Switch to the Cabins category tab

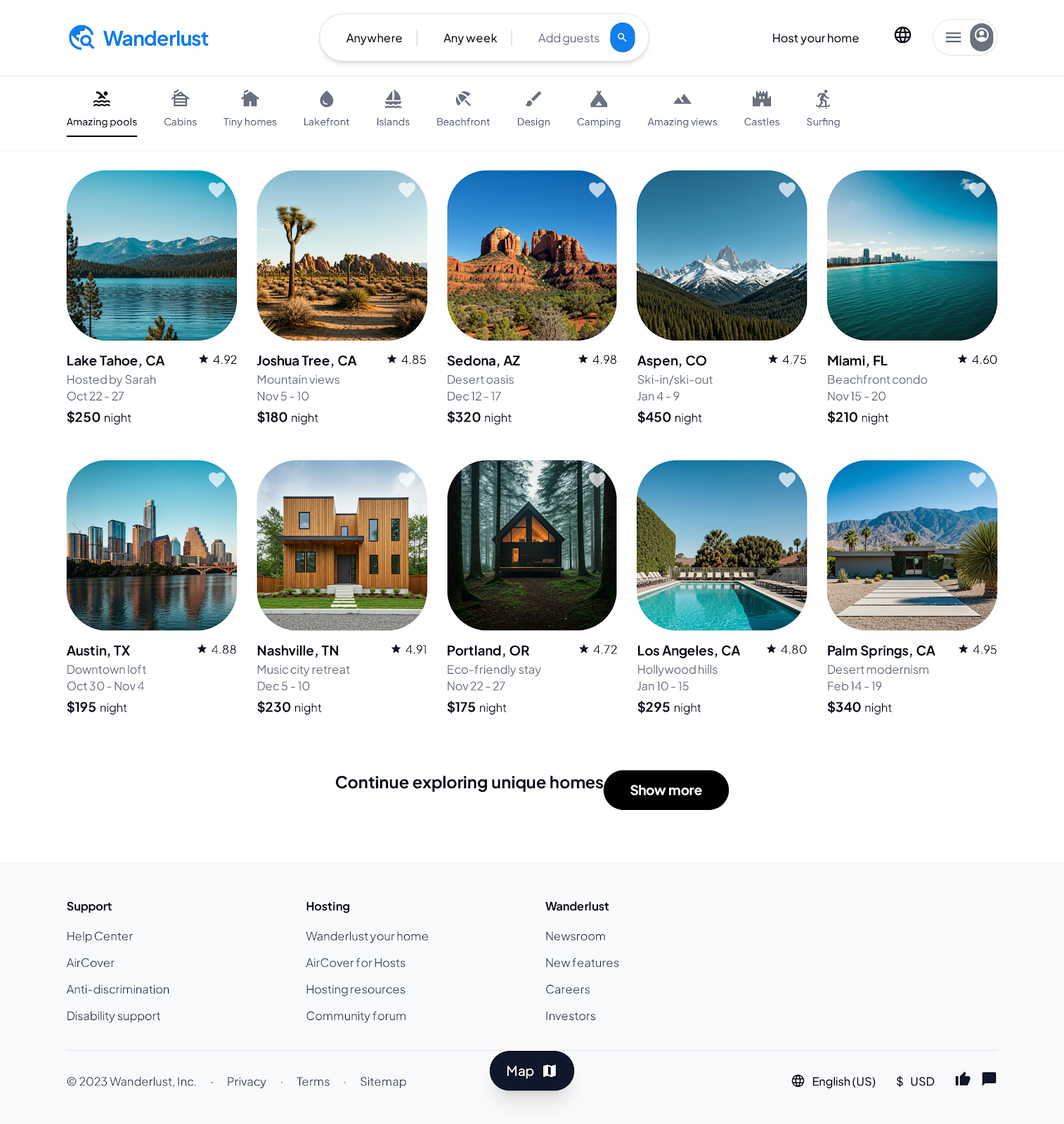(180, 109)
